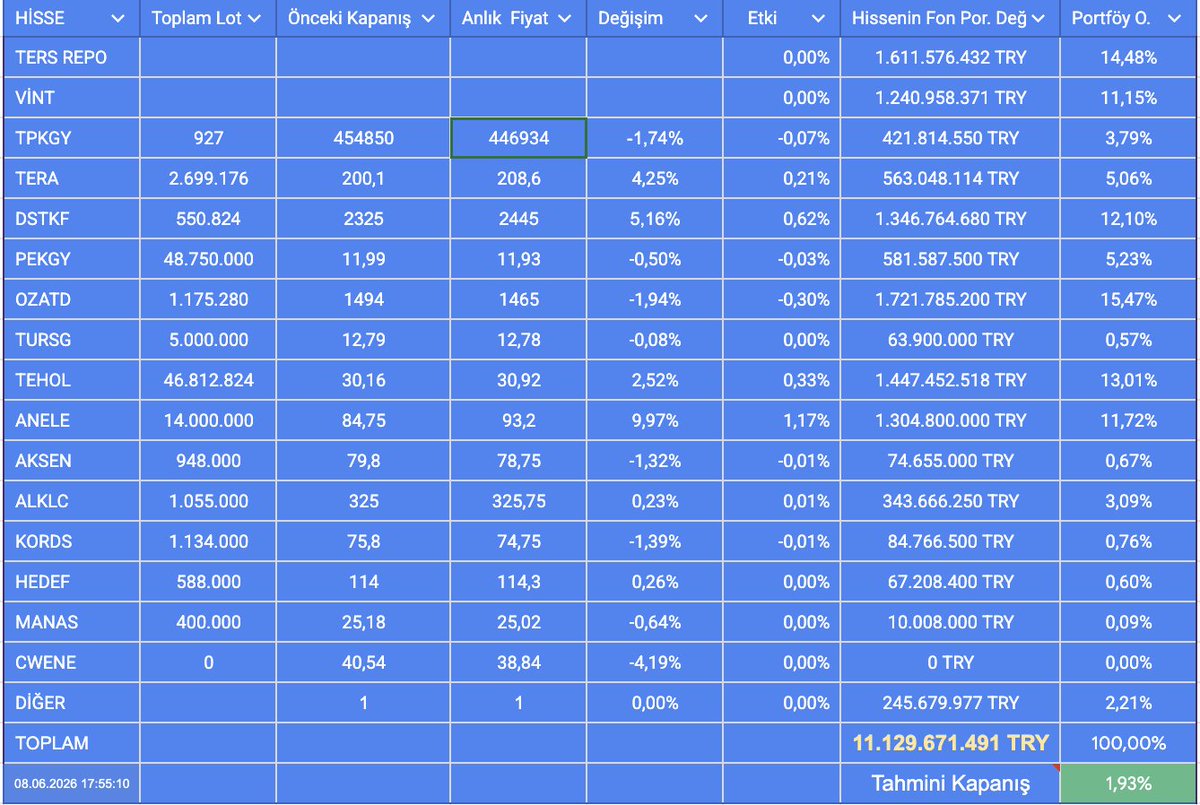Open the Anlık Fiyat column dropdown arrow
Image resolution: width=1200 pixels, height=805 pixels.
click(565, 19)
